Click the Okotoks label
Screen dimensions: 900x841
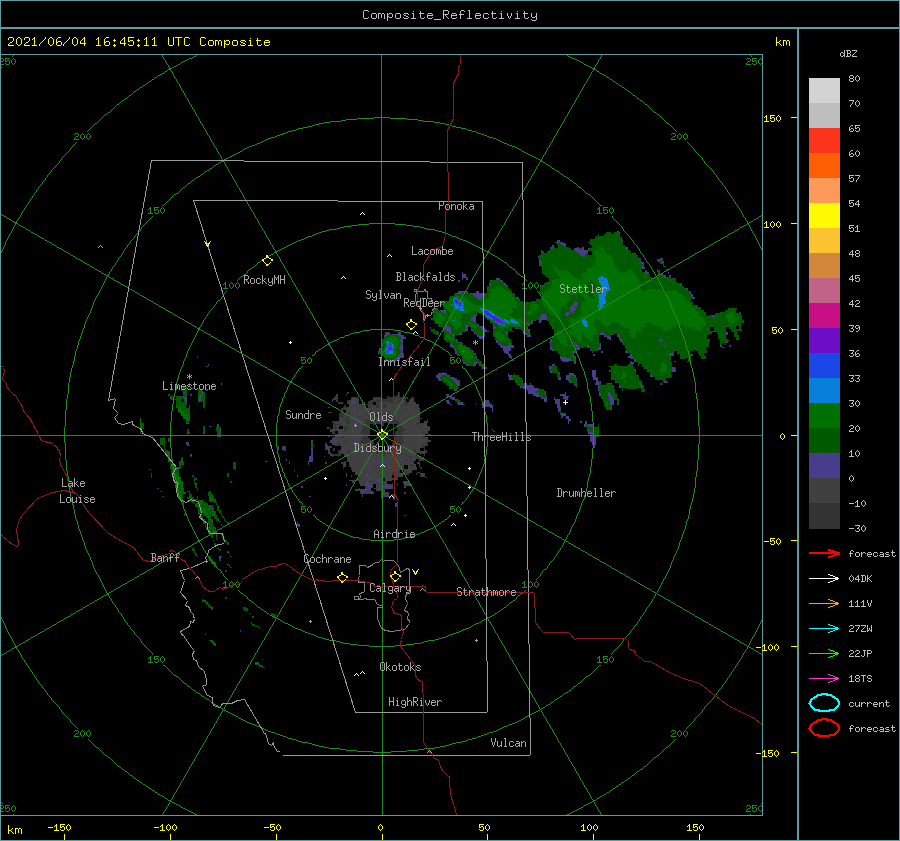[400, 667]
